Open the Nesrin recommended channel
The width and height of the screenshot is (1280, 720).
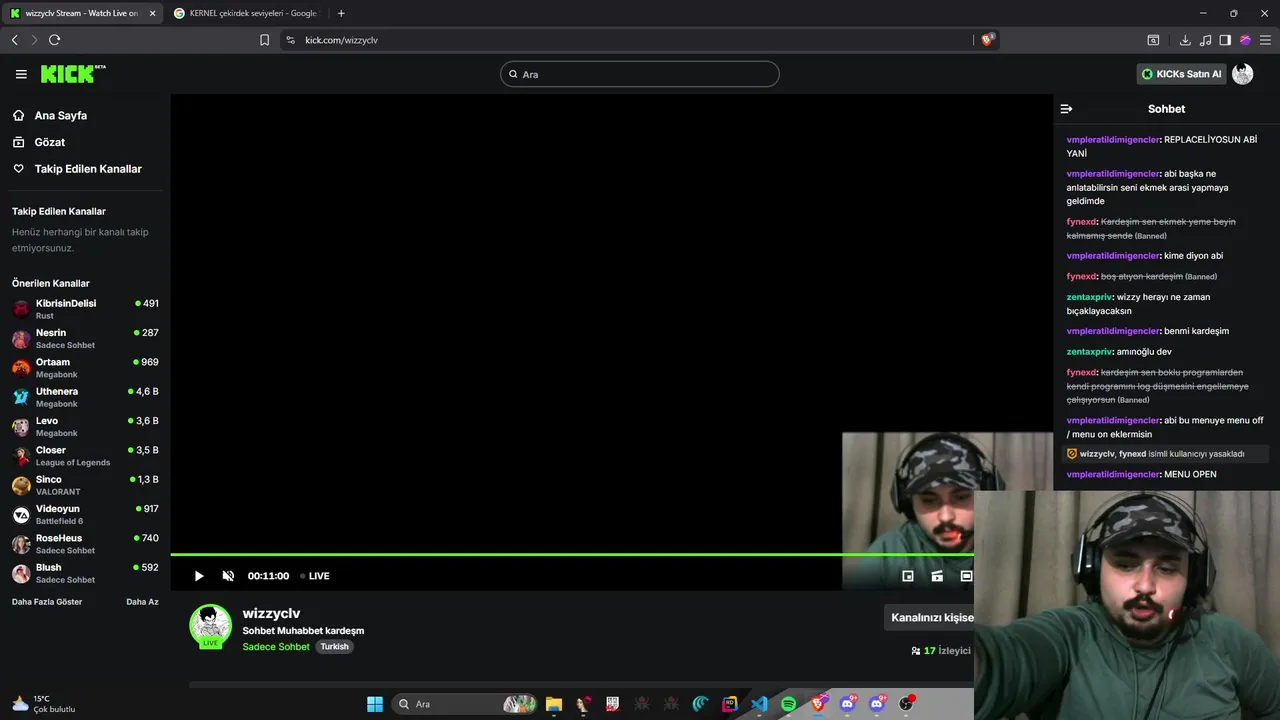click(x=85, y=338)
